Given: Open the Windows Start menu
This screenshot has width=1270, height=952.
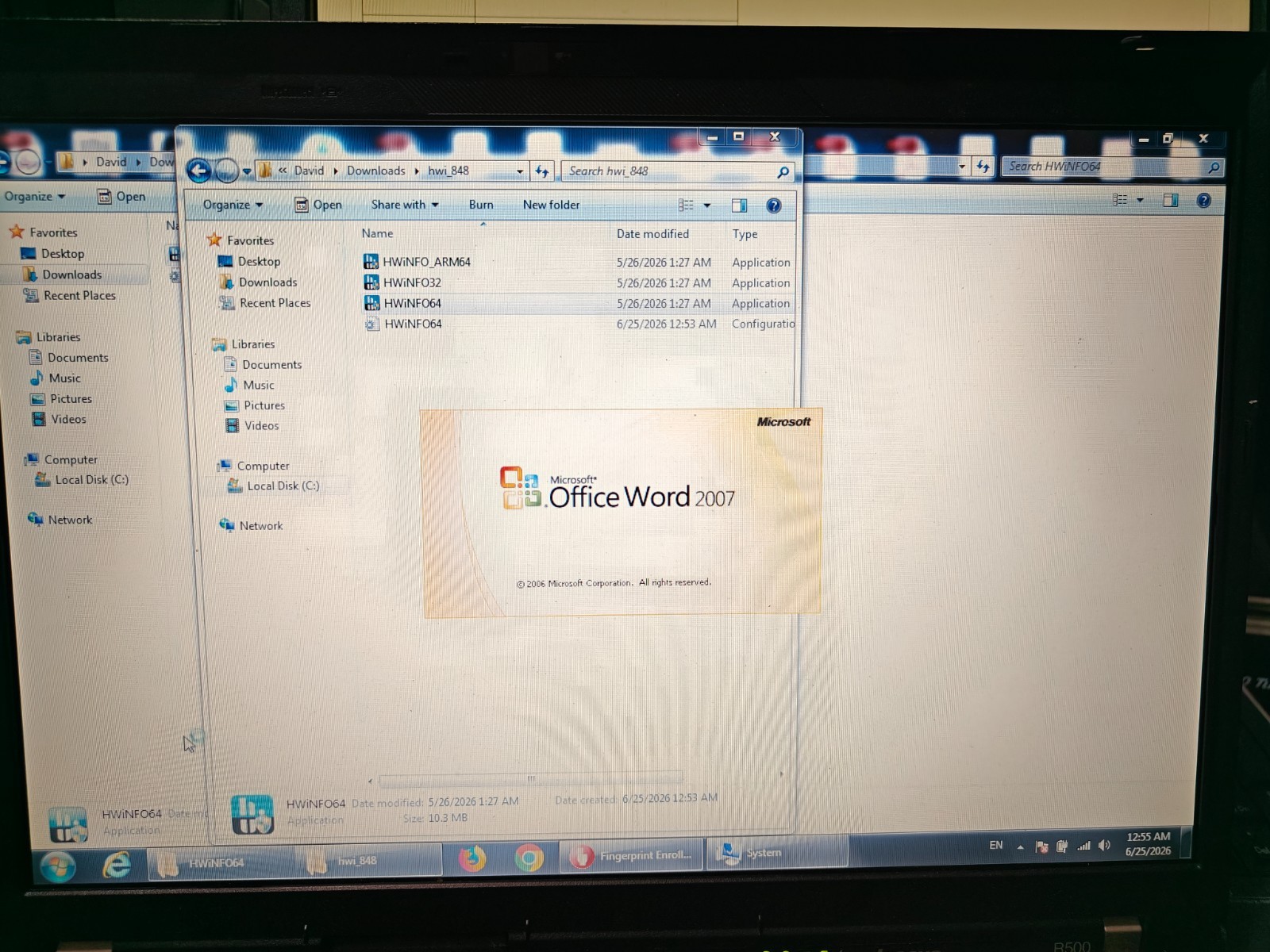Looking at the screenshot, I should pyautogui.click(x=58, y=866).
